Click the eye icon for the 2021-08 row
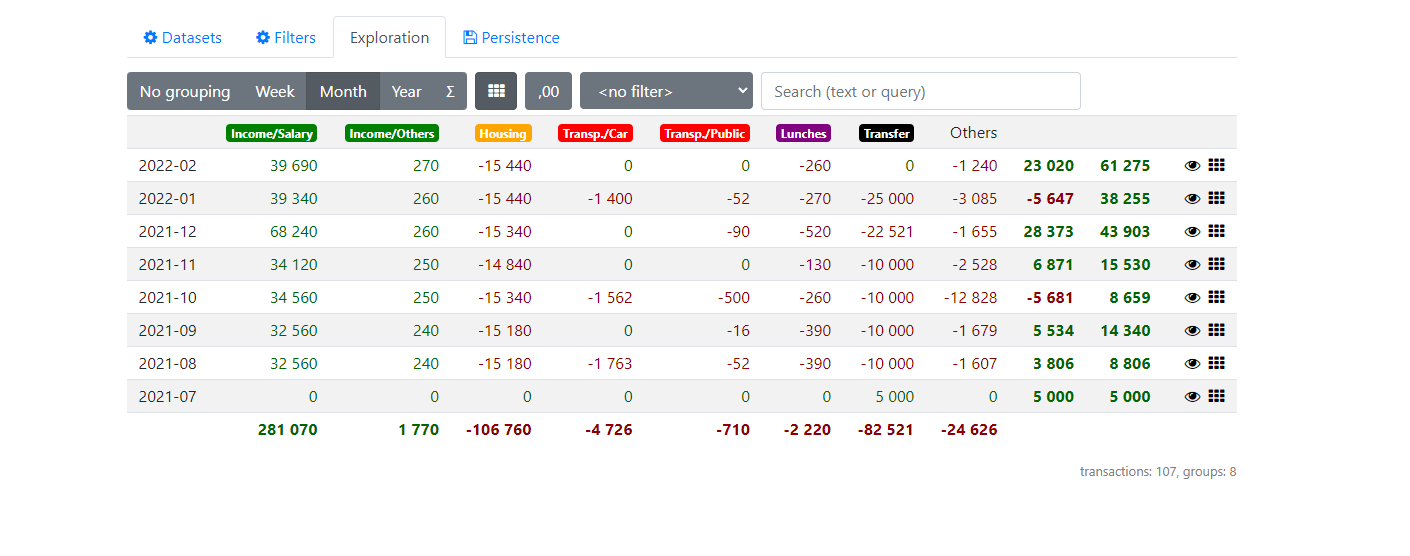Viewport: 1410px width, 556px height. [1192, 364]
